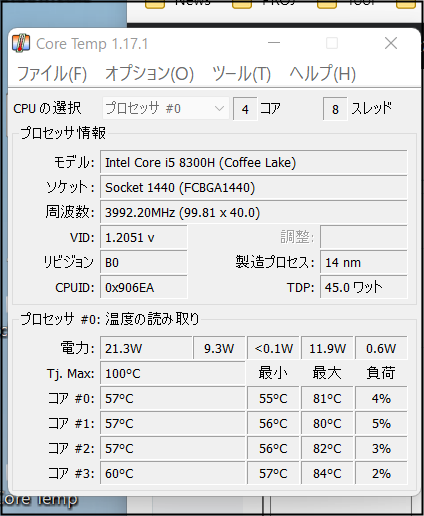This screenshot has width=424, height=516.
Task: Click コア #3 minimum temperature 57°C
Action: click(x=273, y=473)
